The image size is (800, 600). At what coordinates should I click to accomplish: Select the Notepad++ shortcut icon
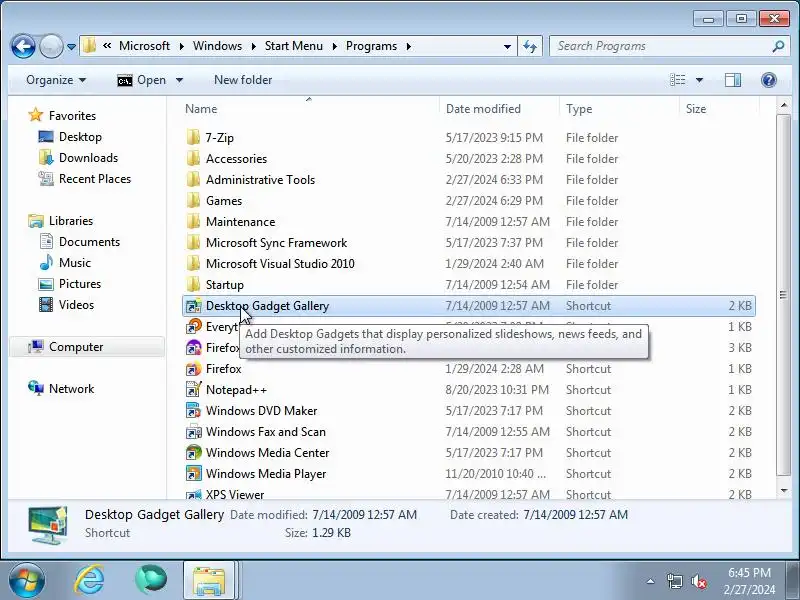point(193,389)
